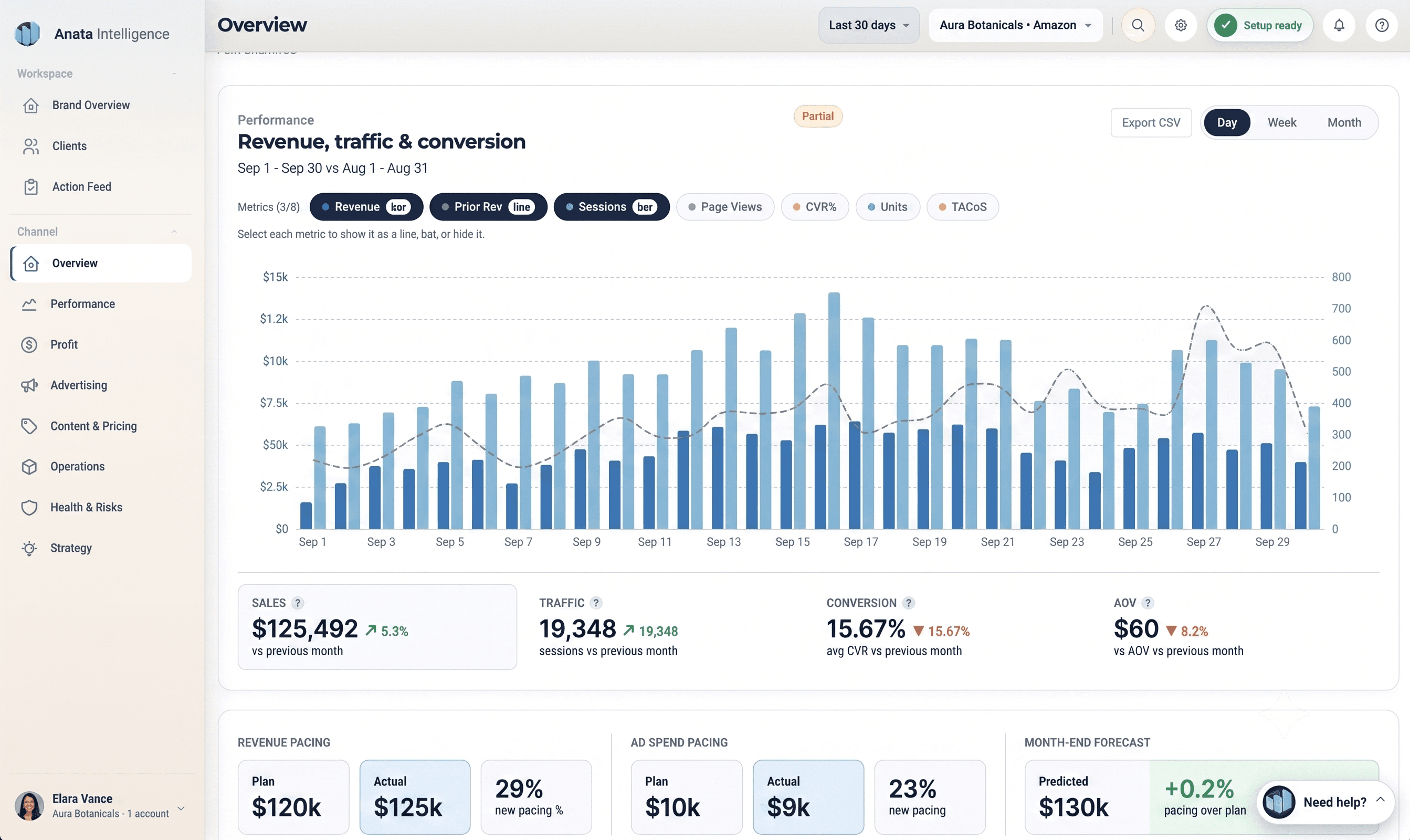1410x840 pixels.
Task: Open Brand Overview home icon
Action: 30,106
